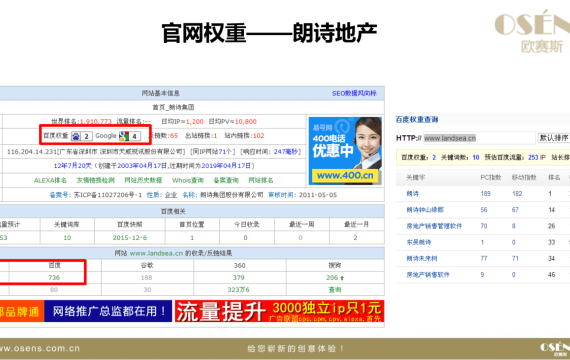Click the 360 backlink value 323万6
Image resolution: width=570 pixels, height=360 pixels.
point(238,290)
